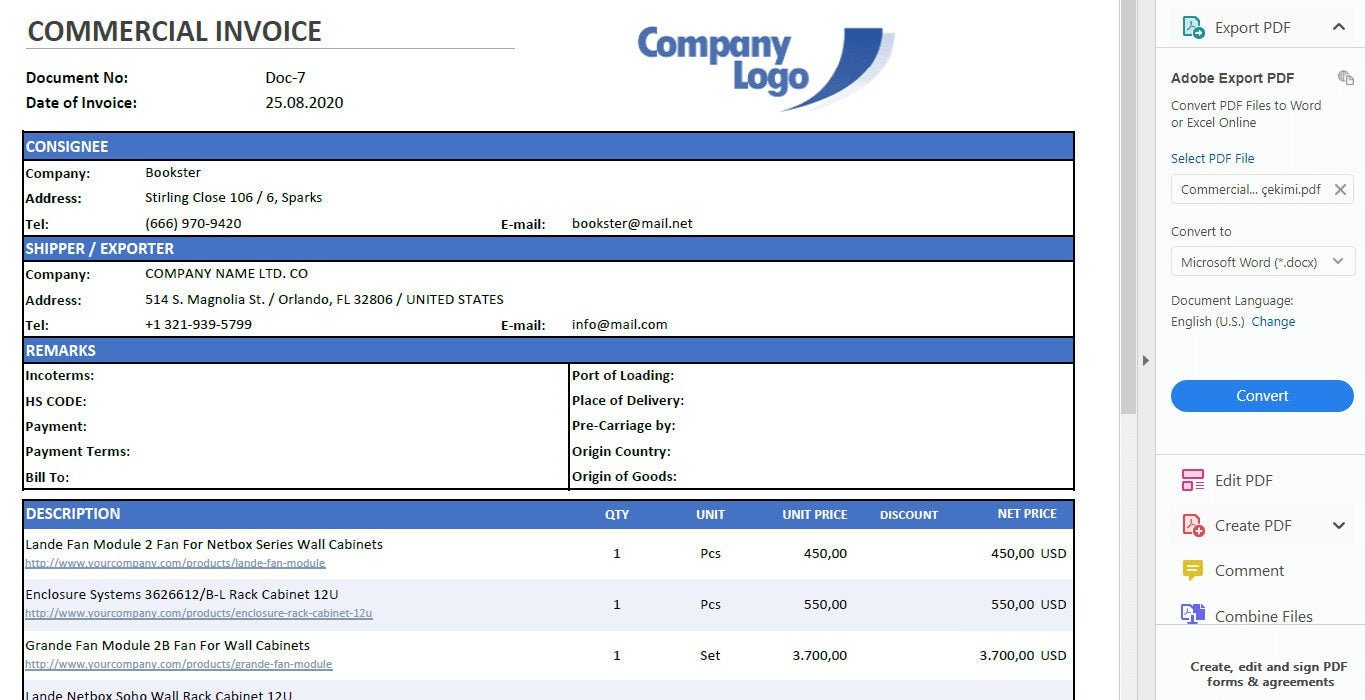1365x700 pixels.
Task: Change the document language from English (U.S.)
Action: pos(1274,321)
